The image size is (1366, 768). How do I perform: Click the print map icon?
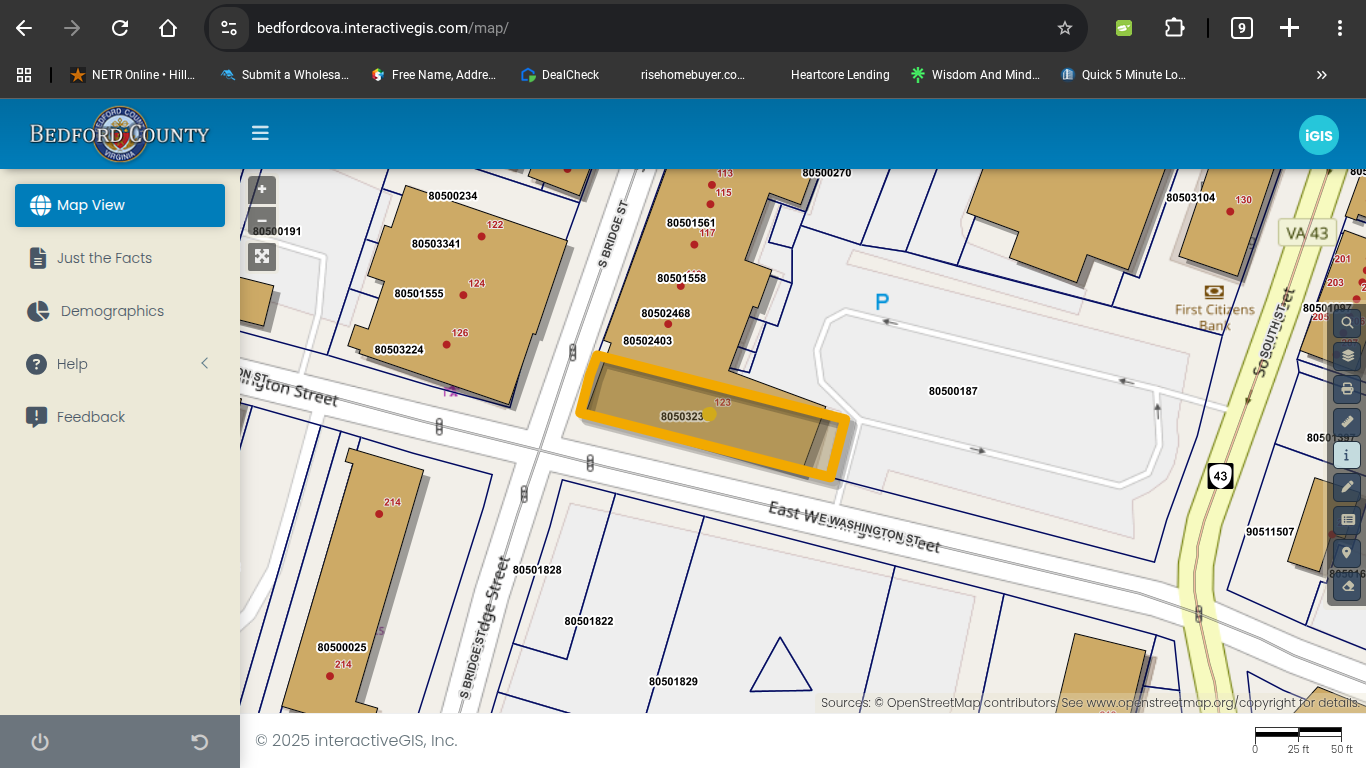(1347, 389)
